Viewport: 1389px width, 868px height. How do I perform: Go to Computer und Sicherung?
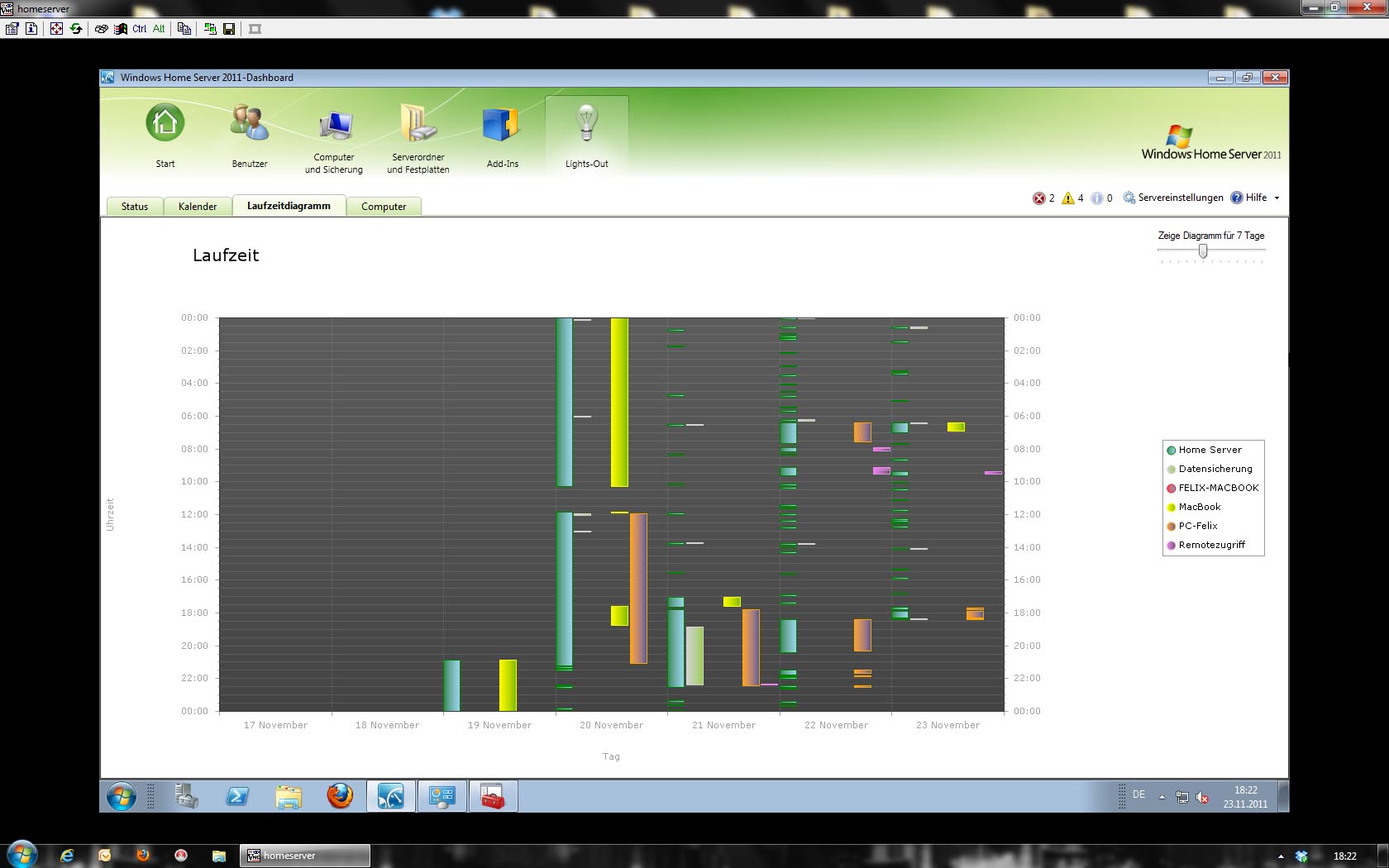334,139
